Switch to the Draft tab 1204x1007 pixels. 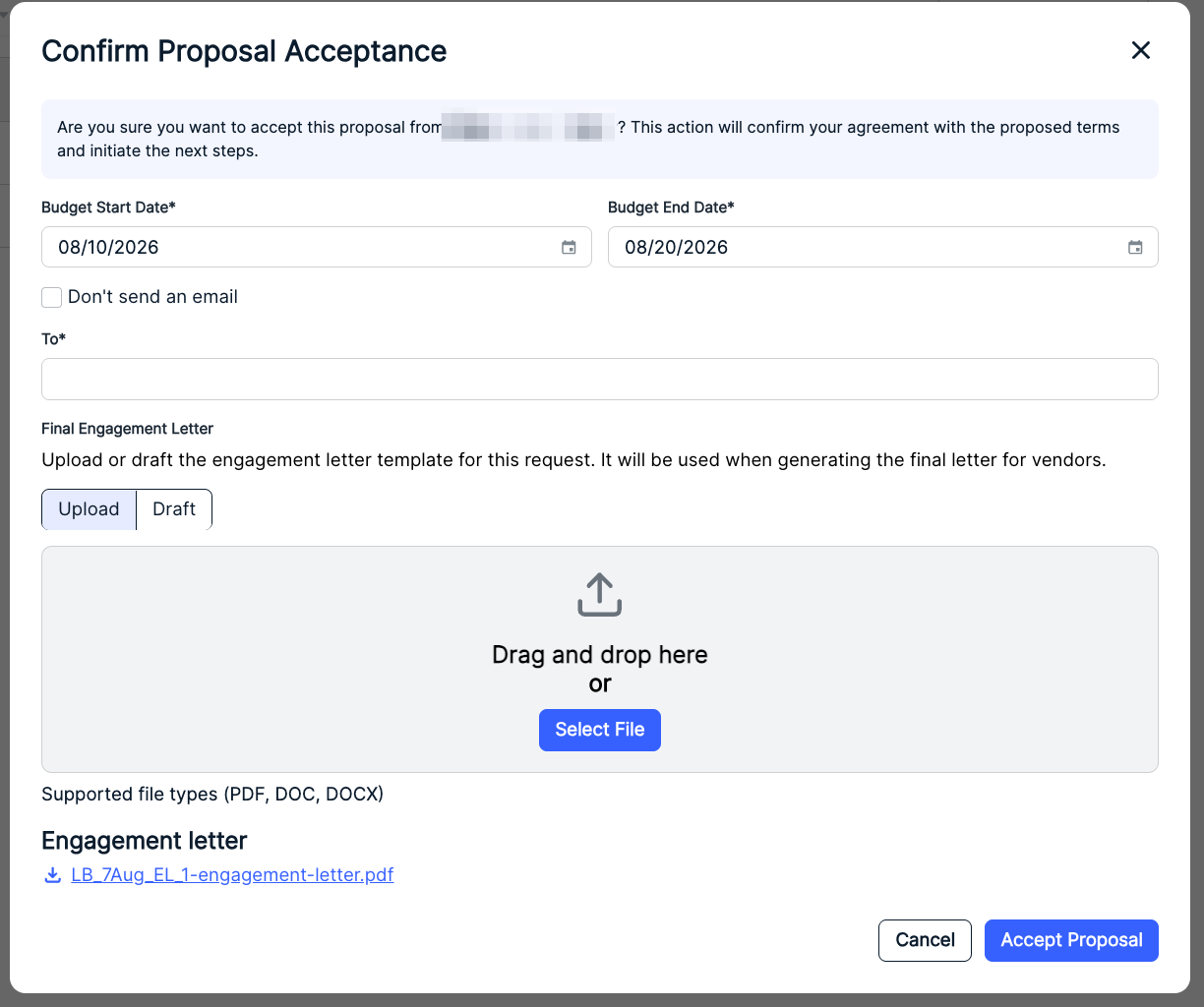tap(174, 509)
